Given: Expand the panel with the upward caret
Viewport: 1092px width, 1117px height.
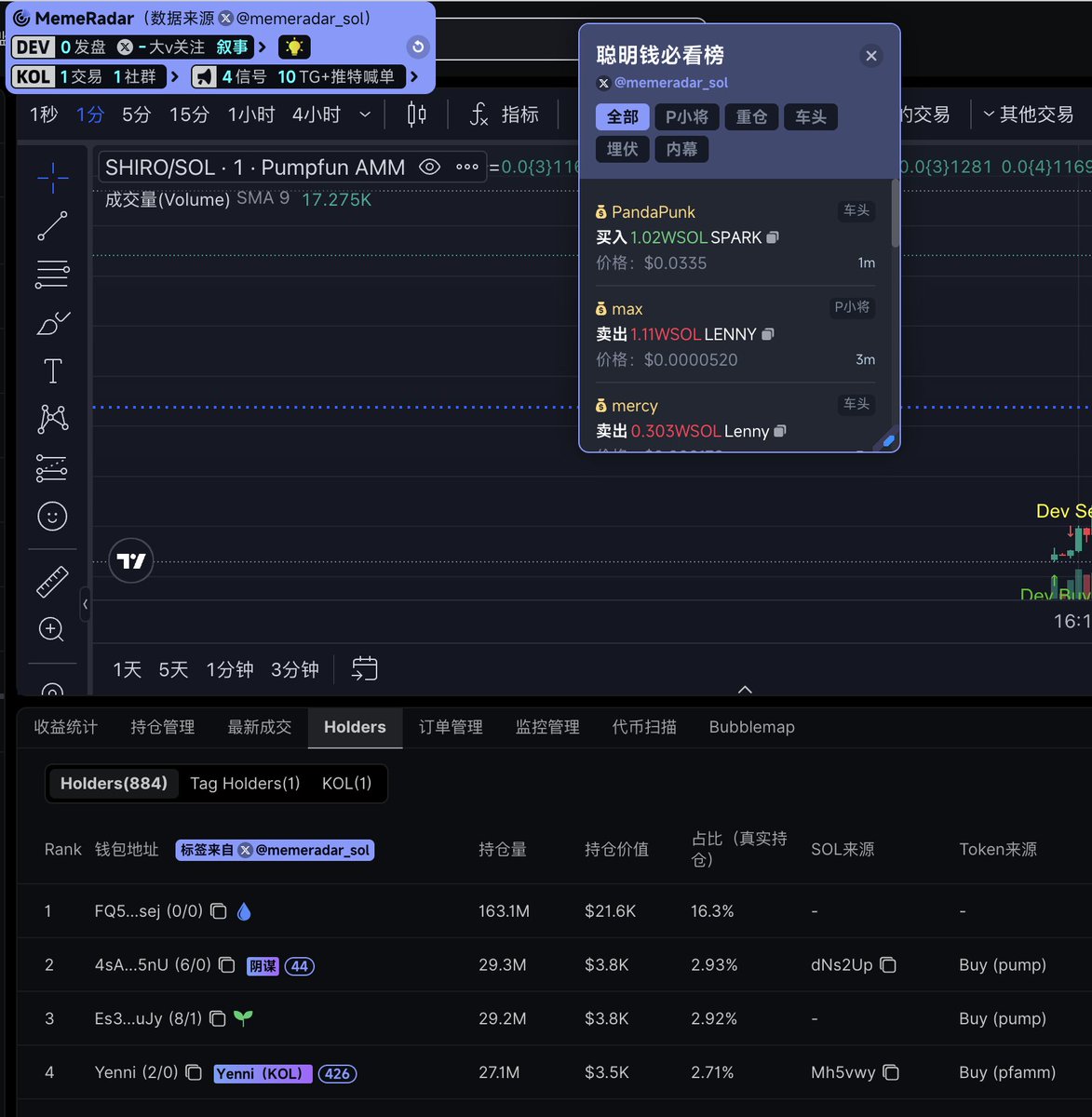Looking at the screenshot, I should [745, 690].
